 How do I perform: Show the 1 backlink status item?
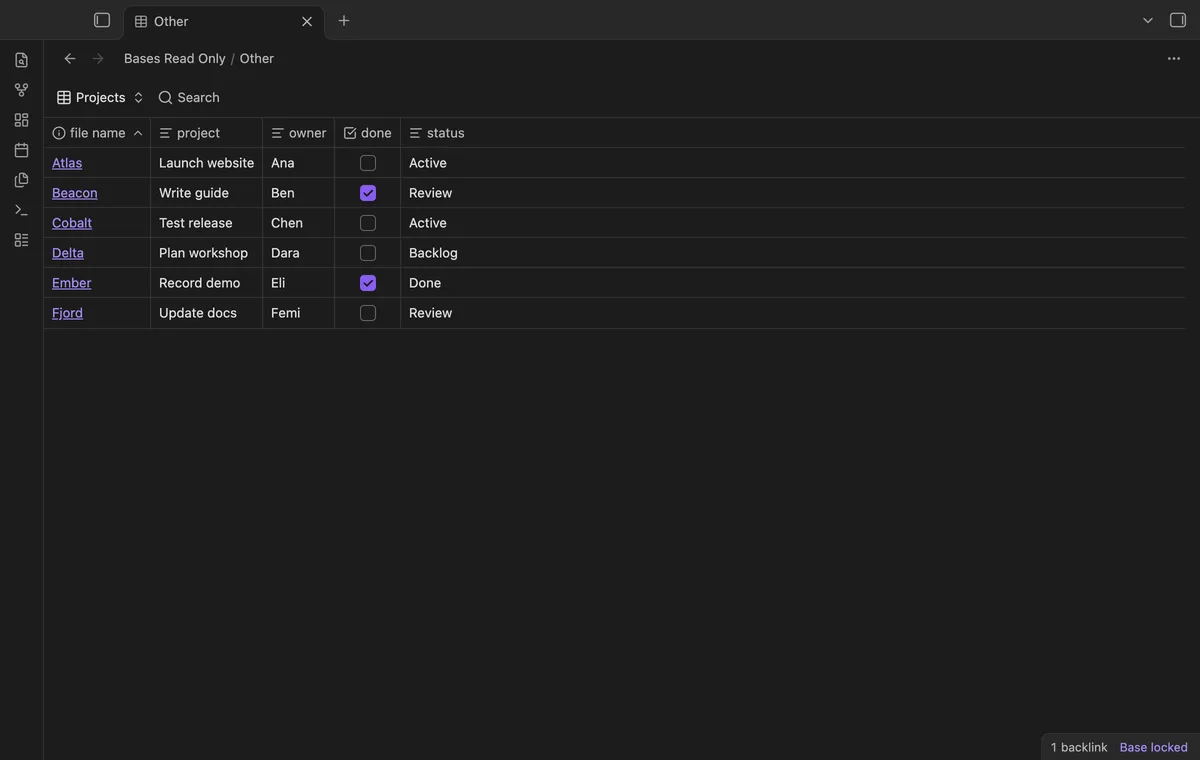tap(1079, 747)
